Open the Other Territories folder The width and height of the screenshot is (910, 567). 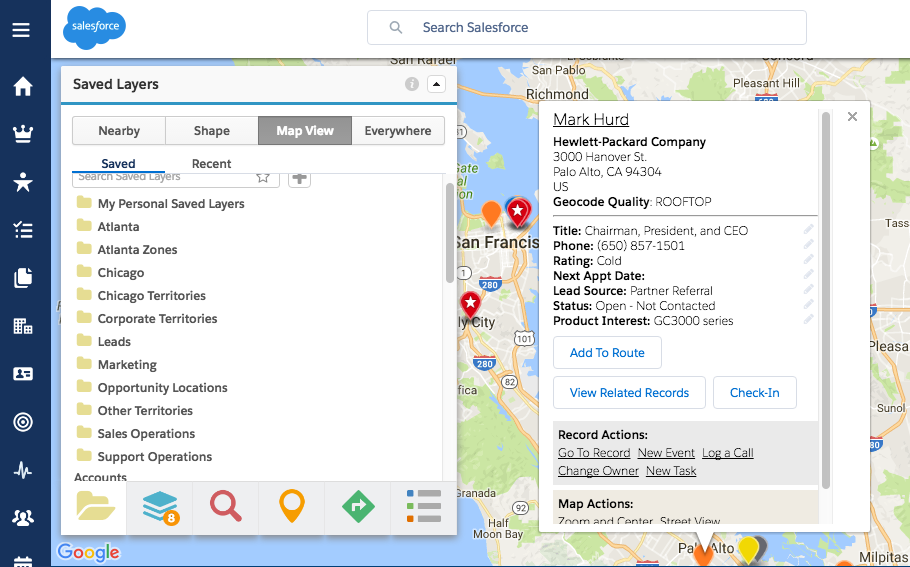pos(135,411)
